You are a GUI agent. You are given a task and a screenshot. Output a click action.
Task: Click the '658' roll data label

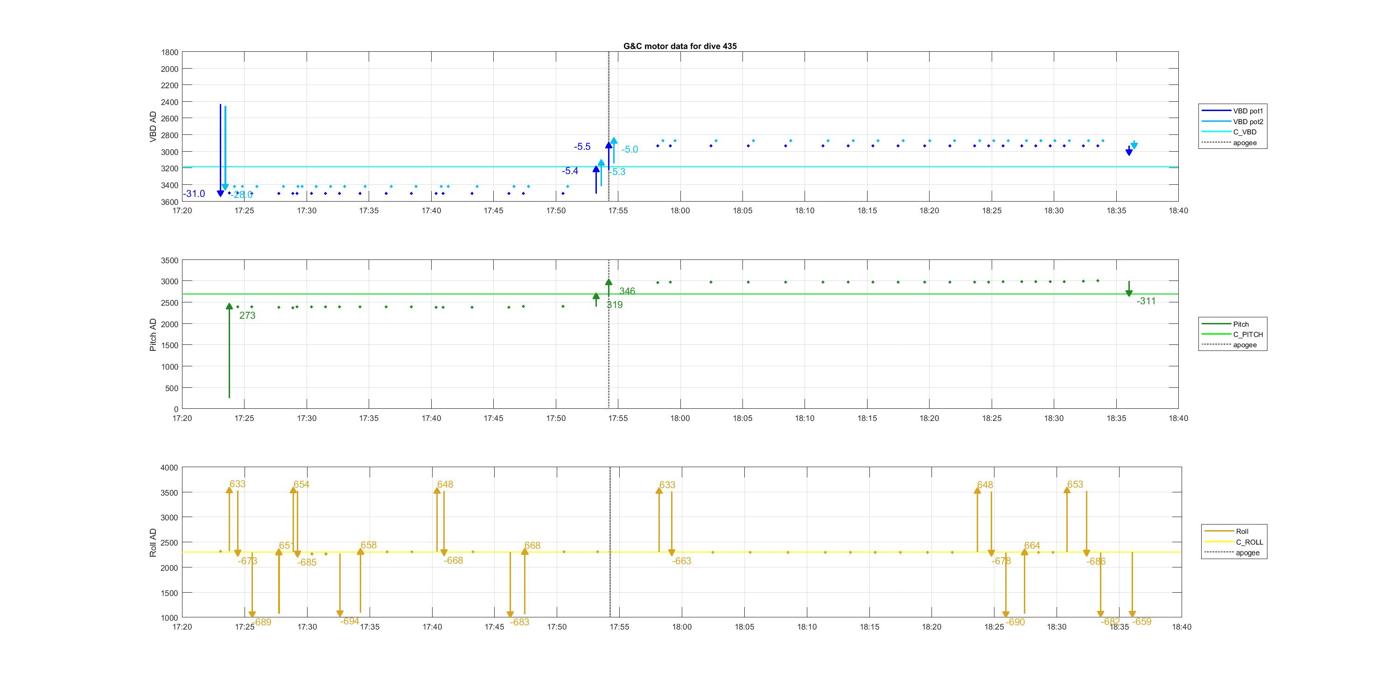tap(369, 546)
